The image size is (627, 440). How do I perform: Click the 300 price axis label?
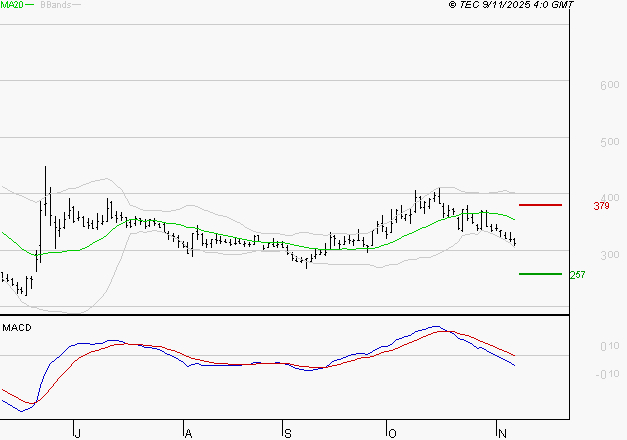tap(609, 255)
